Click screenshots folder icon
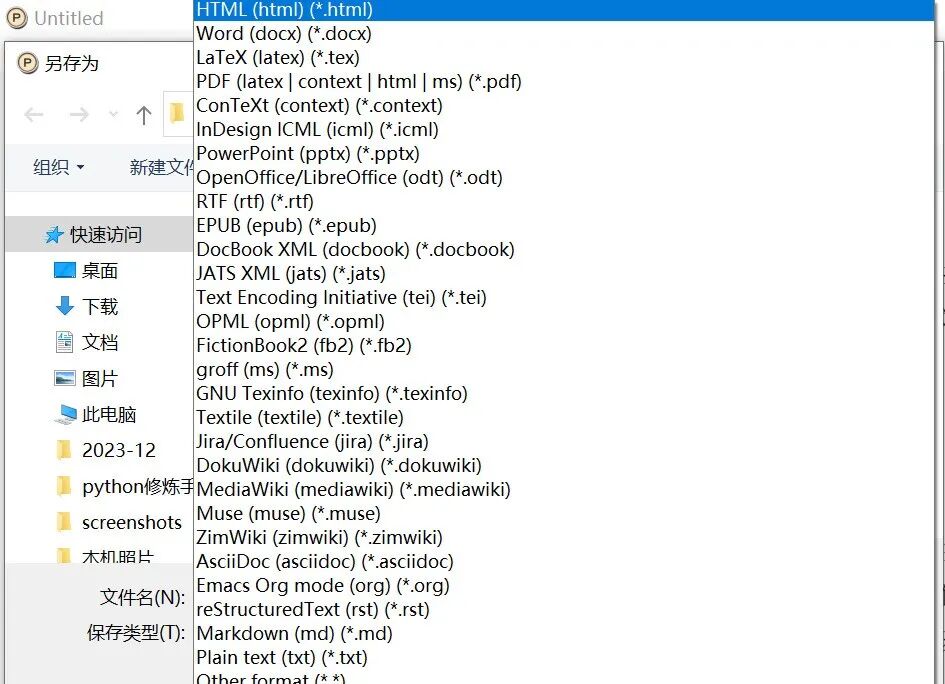 pos(63,522)
